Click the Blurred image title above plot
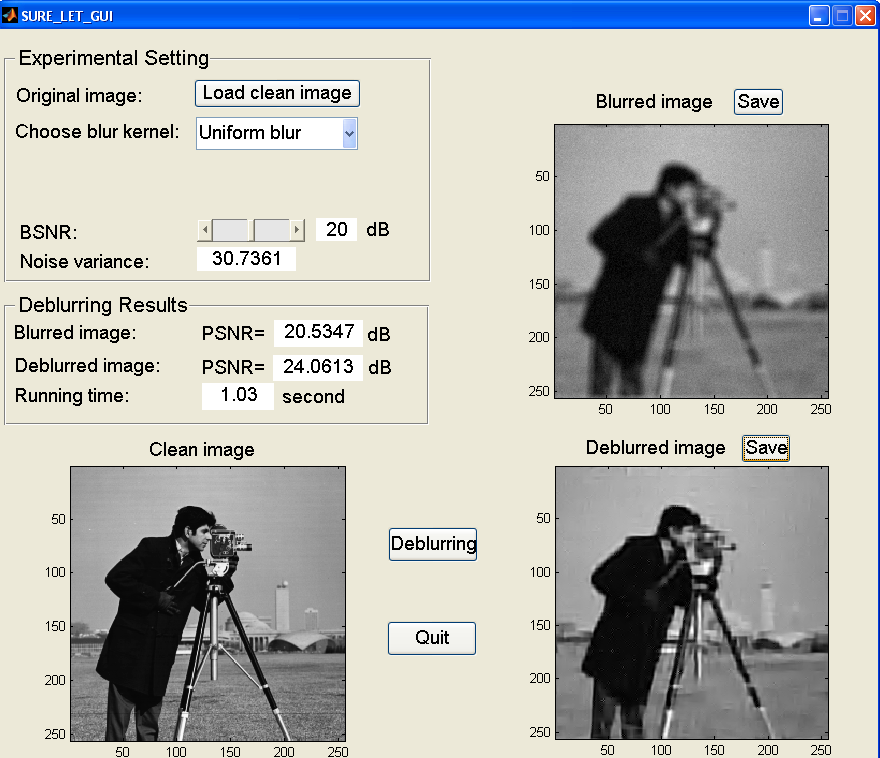Screen dimensions: 880x758 [654, 102]
